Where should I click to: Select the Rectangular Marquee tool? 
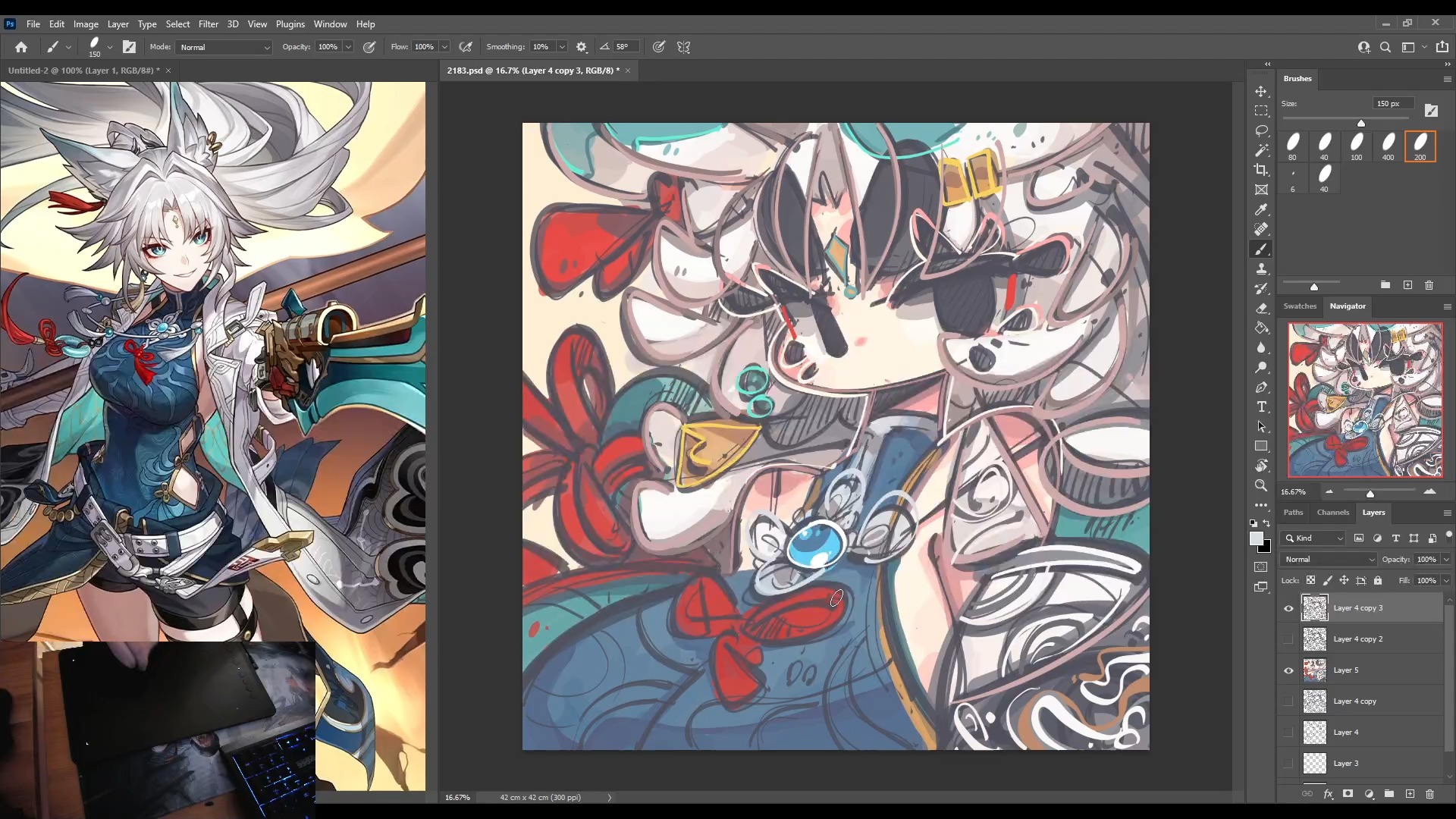pyautogui.click(x=1261, y=111)
